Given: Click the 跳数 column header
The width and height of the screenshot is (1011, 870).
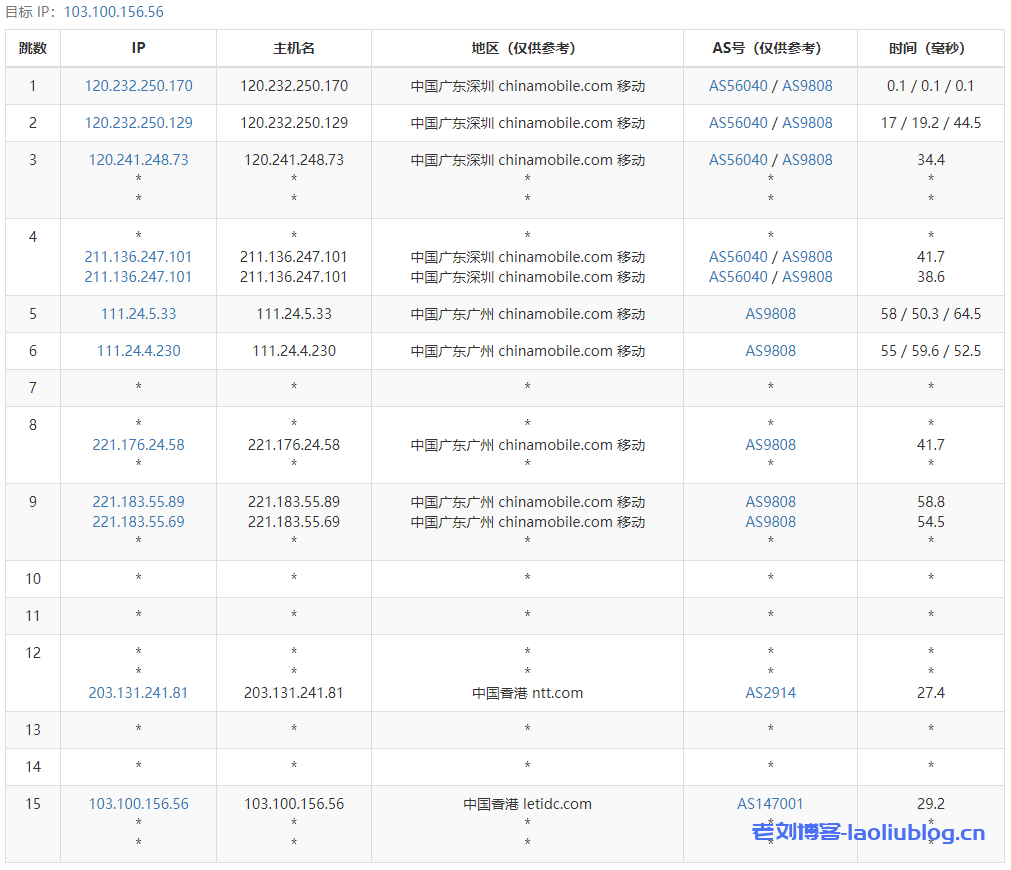Looking at the screenshot, I should [33, 48].
